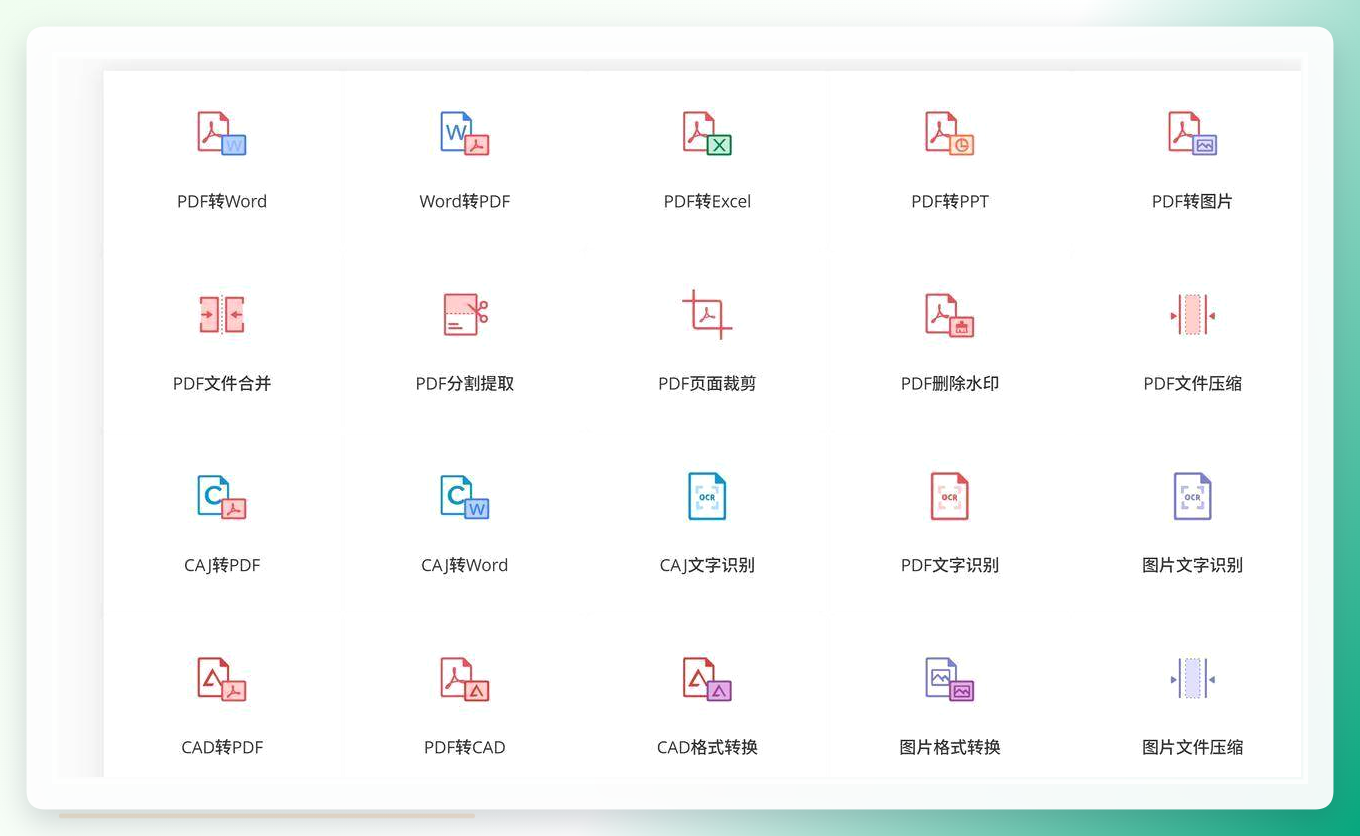
Task: Click the PDF文字识别 label
Action: pyautogui.click(x=950, y=565)
